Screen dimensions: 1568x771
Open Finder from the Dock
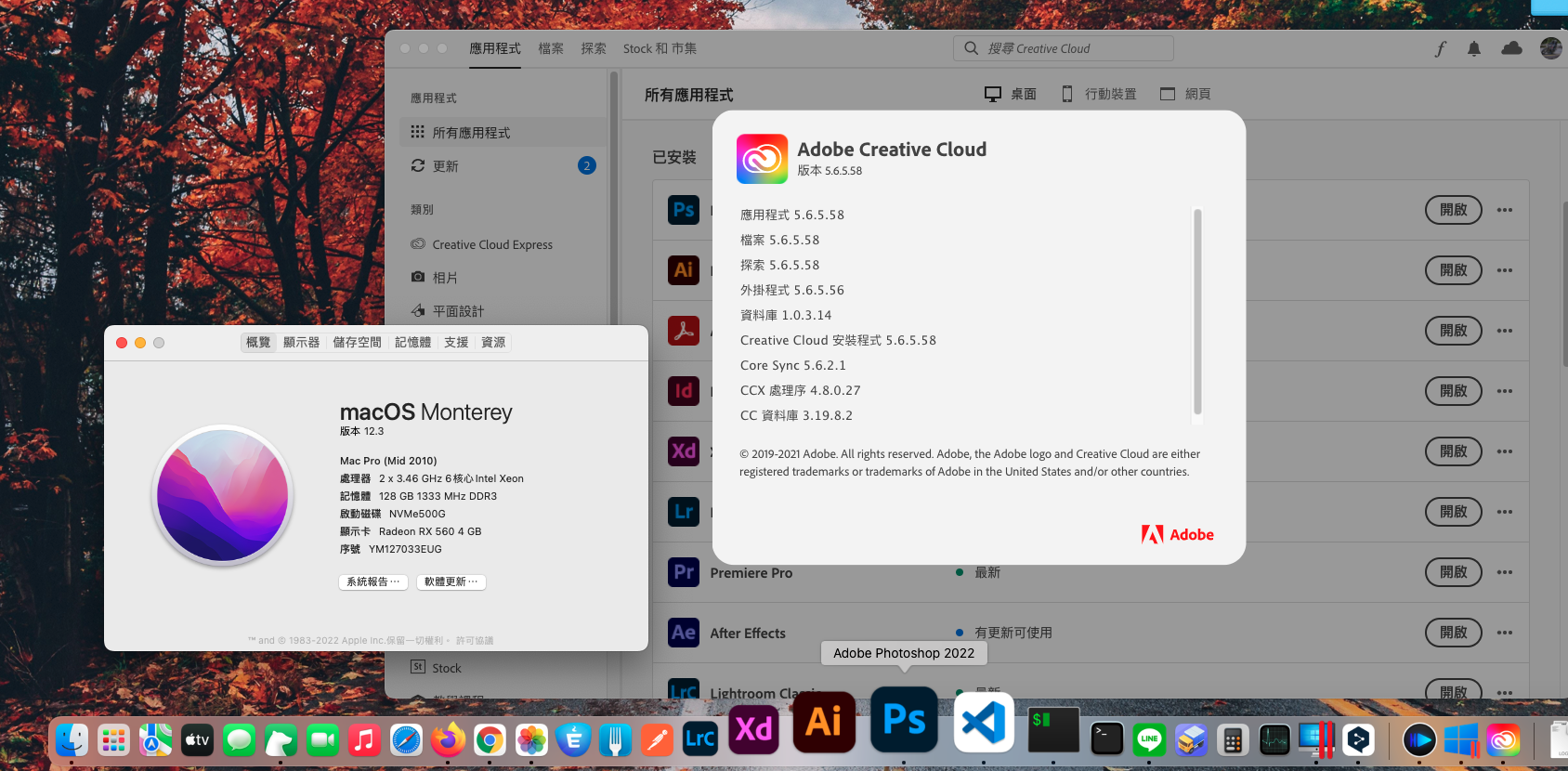click(72, 739)
